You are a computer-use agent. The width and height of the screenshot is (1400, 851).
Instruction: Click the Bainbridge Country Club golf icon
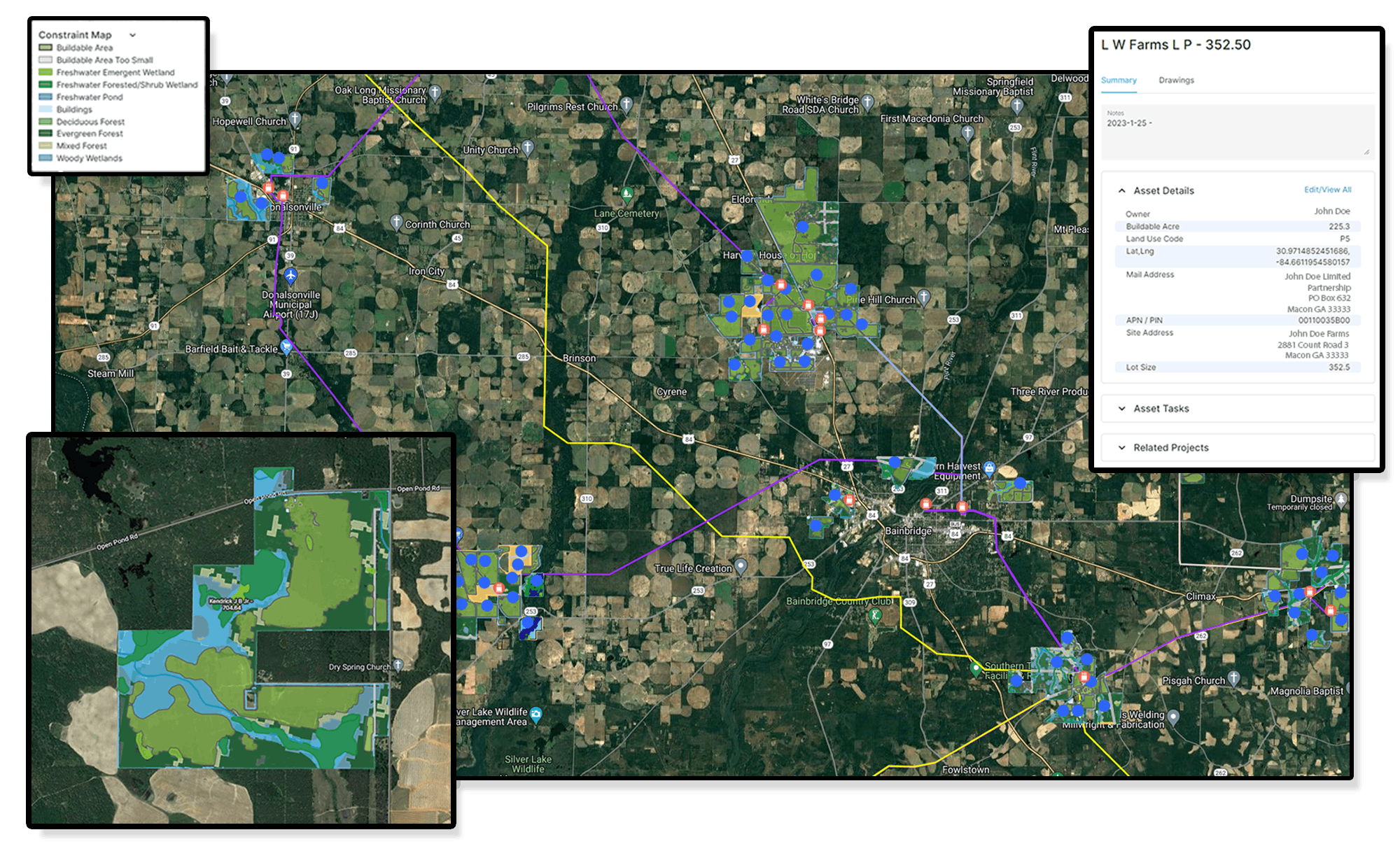pyautogui.click(x=874, y=616)
